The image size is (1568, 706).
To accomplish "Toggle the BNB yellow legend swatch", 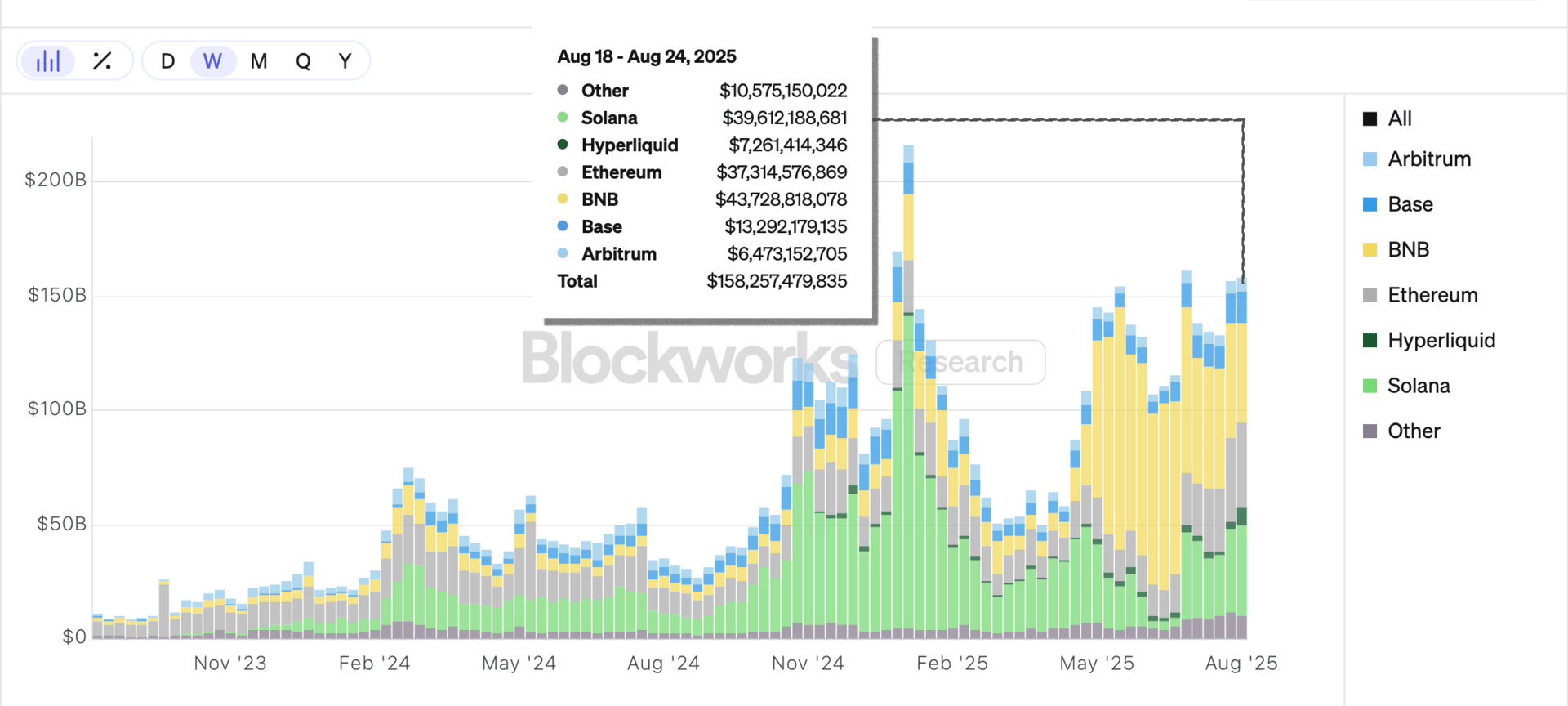I will [1370, 249].
